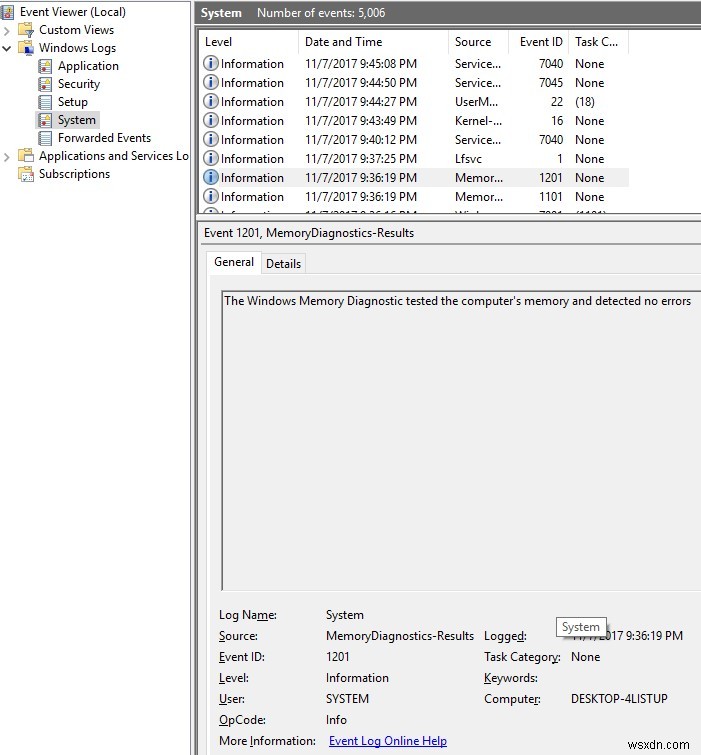Viewport: 701px width, 755px height.
Task: Select the Subscriptions tree item
Action: [x=74, y=174]
